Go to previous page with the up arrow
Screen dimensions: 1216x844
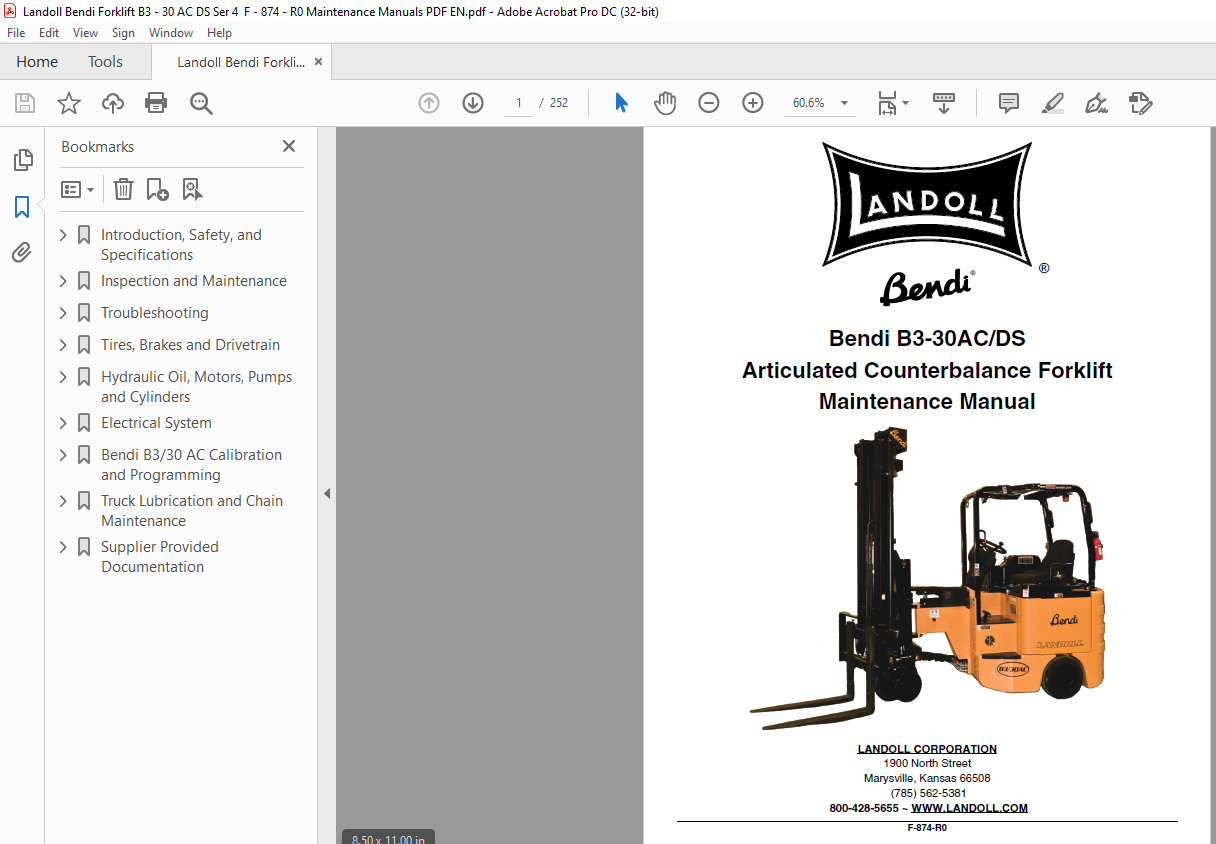click(429, 103)
